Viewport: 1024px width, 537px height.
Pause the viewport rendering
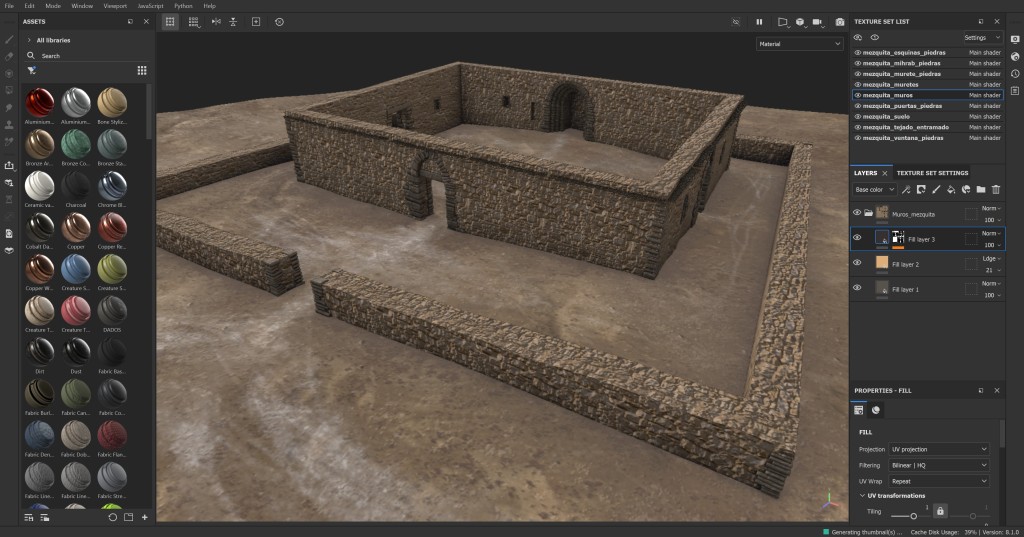(759, 21)
